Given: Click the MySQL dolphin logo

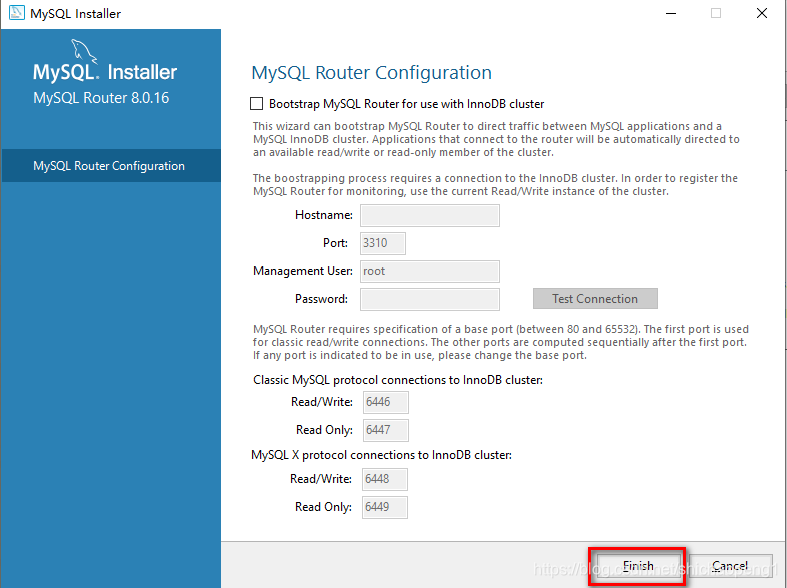Looking at the screenshot, I should point(83,51).
